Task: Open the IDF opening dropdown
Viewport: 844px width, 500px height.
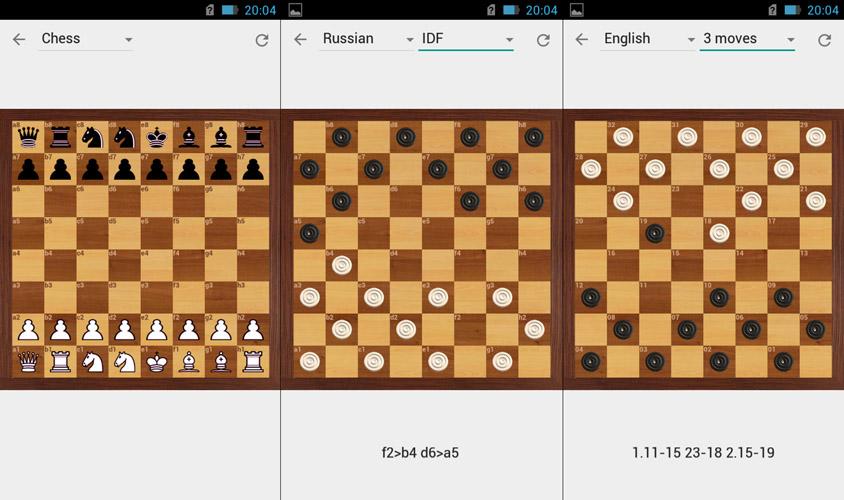Action: [x=466, y=39]
